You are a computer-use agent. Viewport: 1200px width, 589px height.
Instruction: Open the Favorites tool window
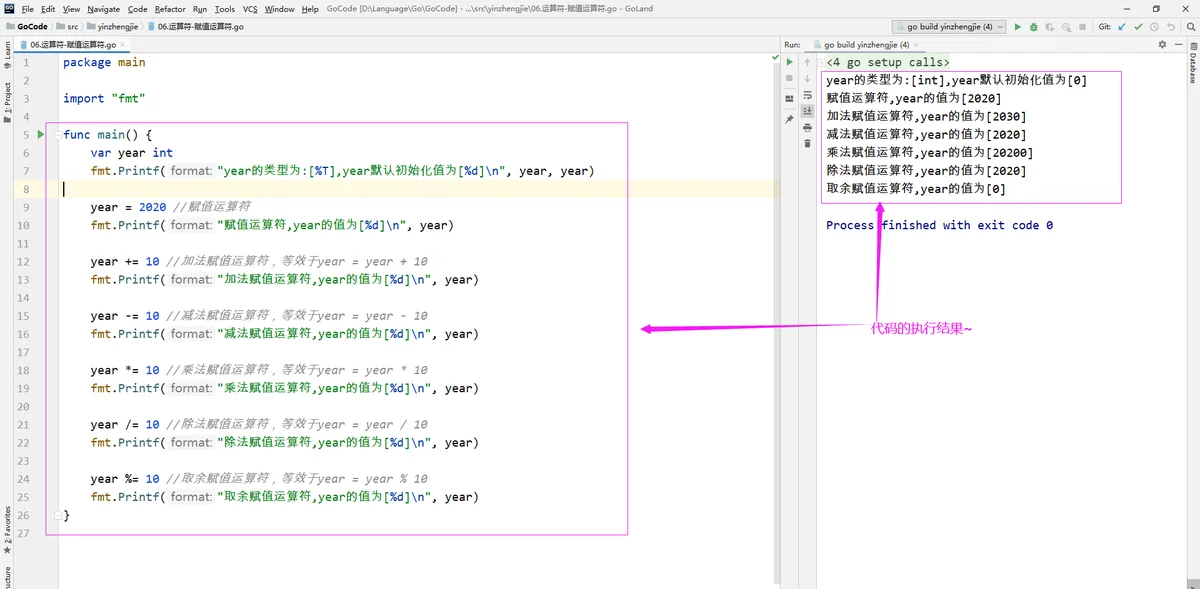coord(7,530)
